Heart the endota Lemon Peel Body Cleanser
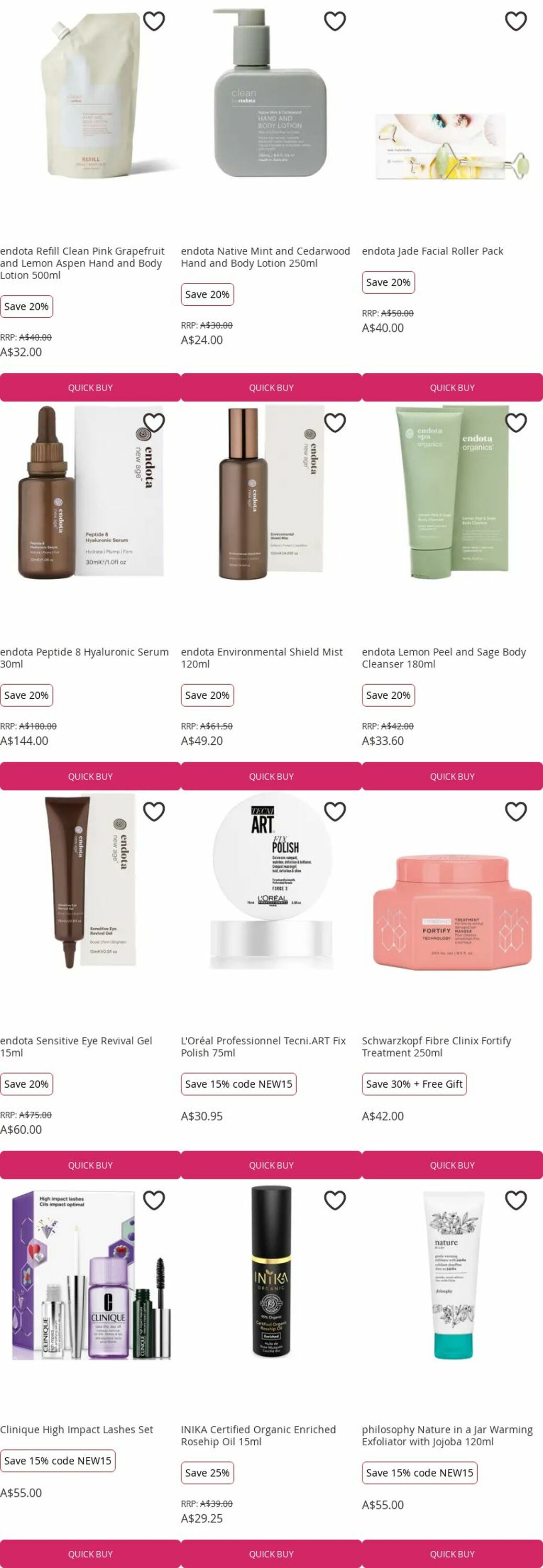The height and width of the screenshot is (1568, 543). 516,422
